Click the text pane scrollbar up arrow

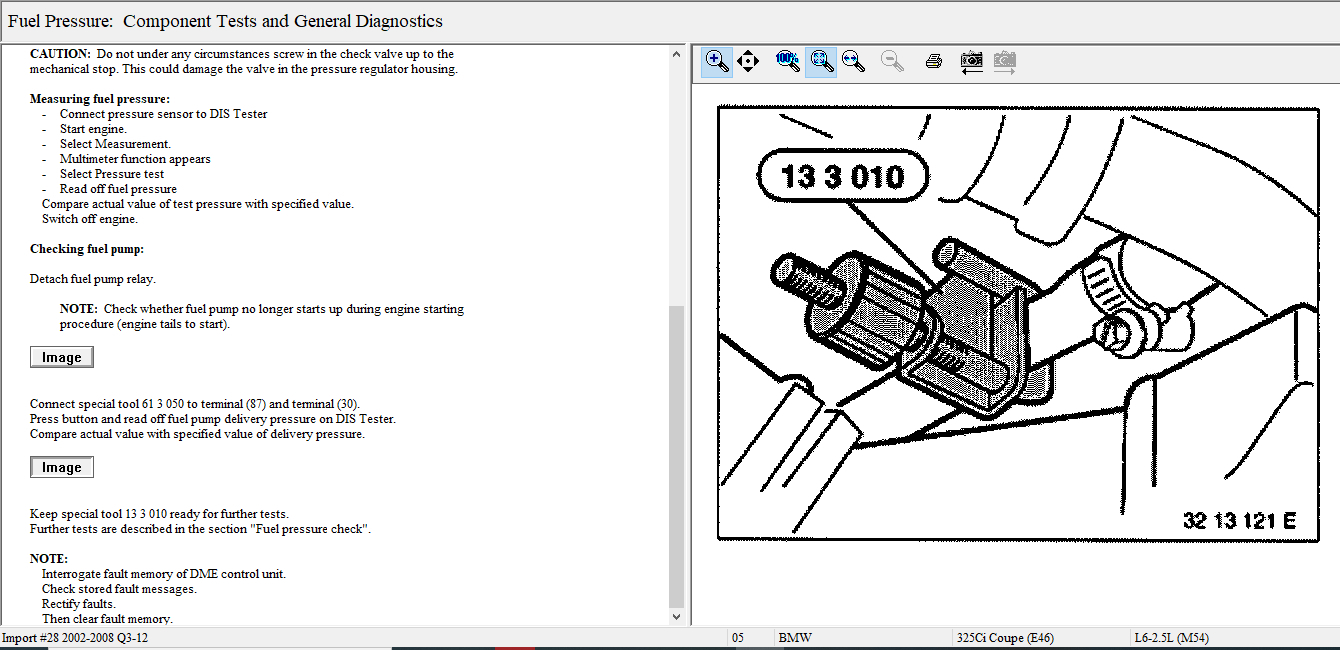(x=677, y=53)
